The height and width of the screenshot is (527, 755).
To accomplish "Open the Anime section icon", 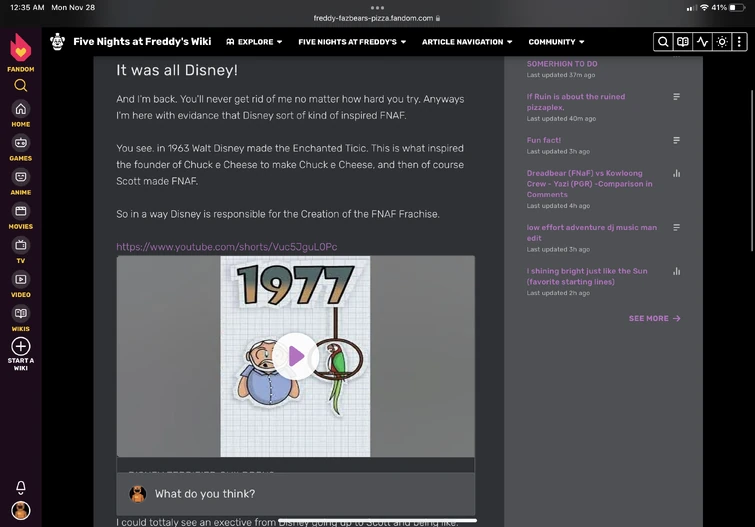I will pos(21,177).
